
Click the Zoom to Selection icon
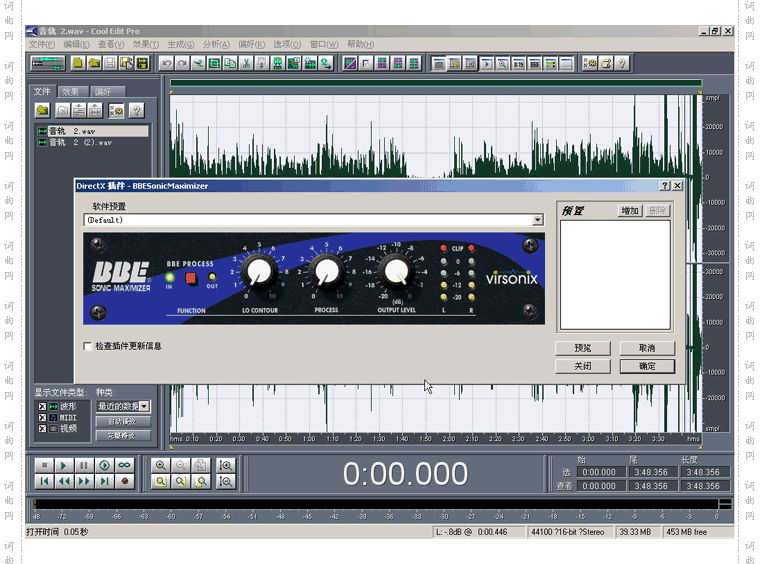[160, 481]
